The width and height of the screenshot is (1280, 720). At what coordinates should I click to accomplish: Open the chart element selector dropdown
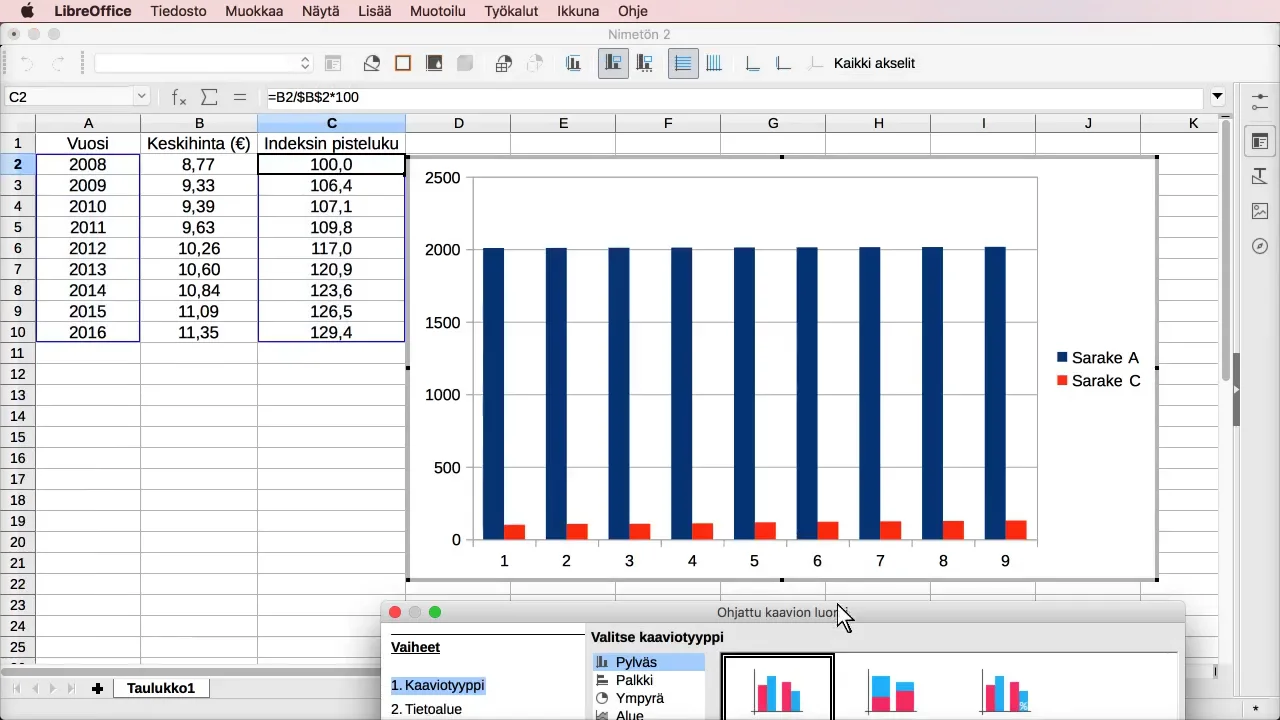point(204,64)
